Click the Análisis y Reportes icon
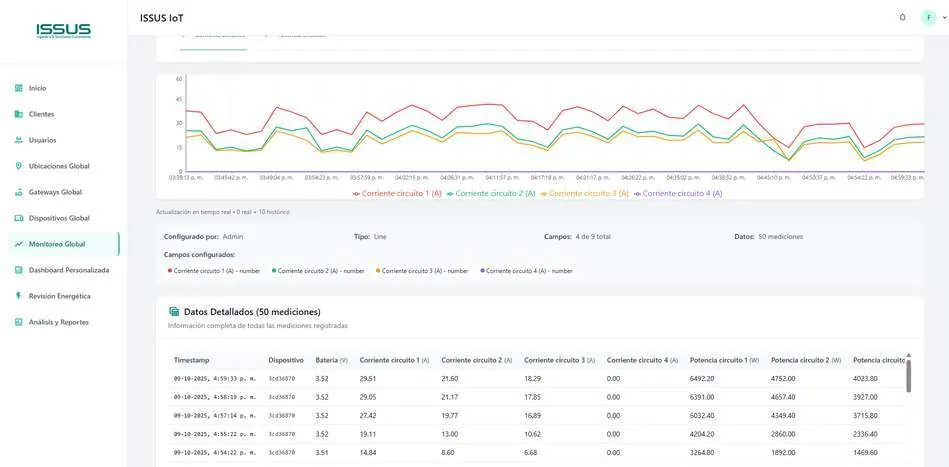Viewport: 949px width, 467px height. click(x=18, y=322)
